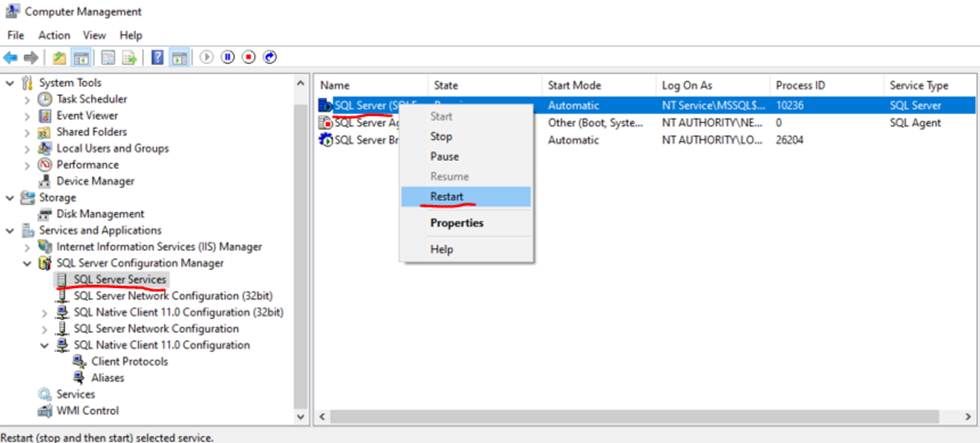The height and width of the screenshot is (443, 980).
Task: Expand the Local Users and Groups node
Action: (27, 149)
